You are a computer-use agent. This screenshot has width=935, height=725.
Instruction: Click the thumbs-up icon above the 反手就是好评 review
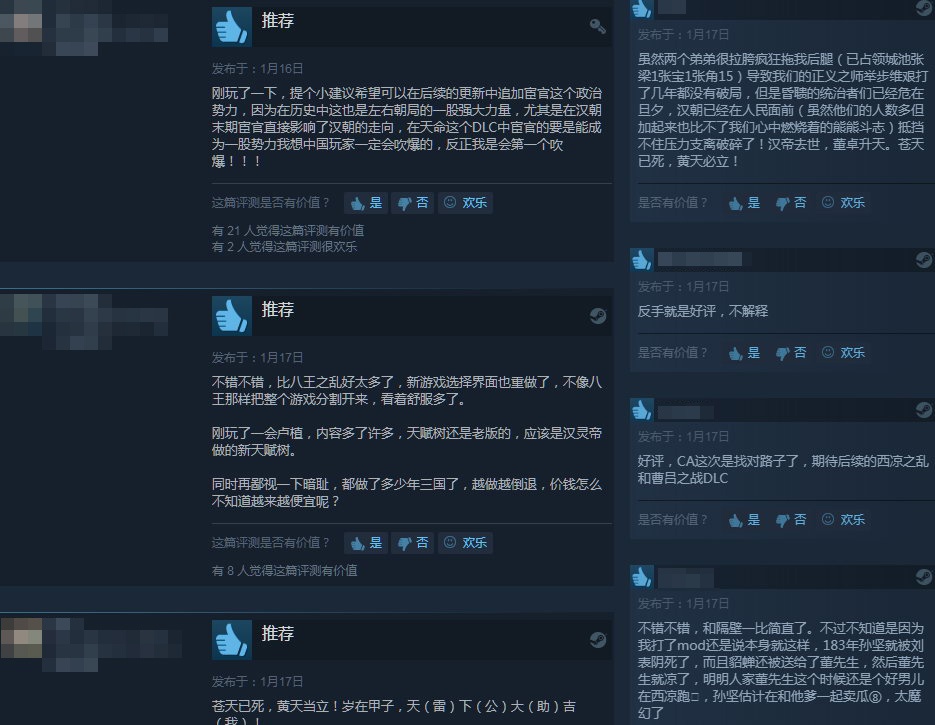(642, 260)
